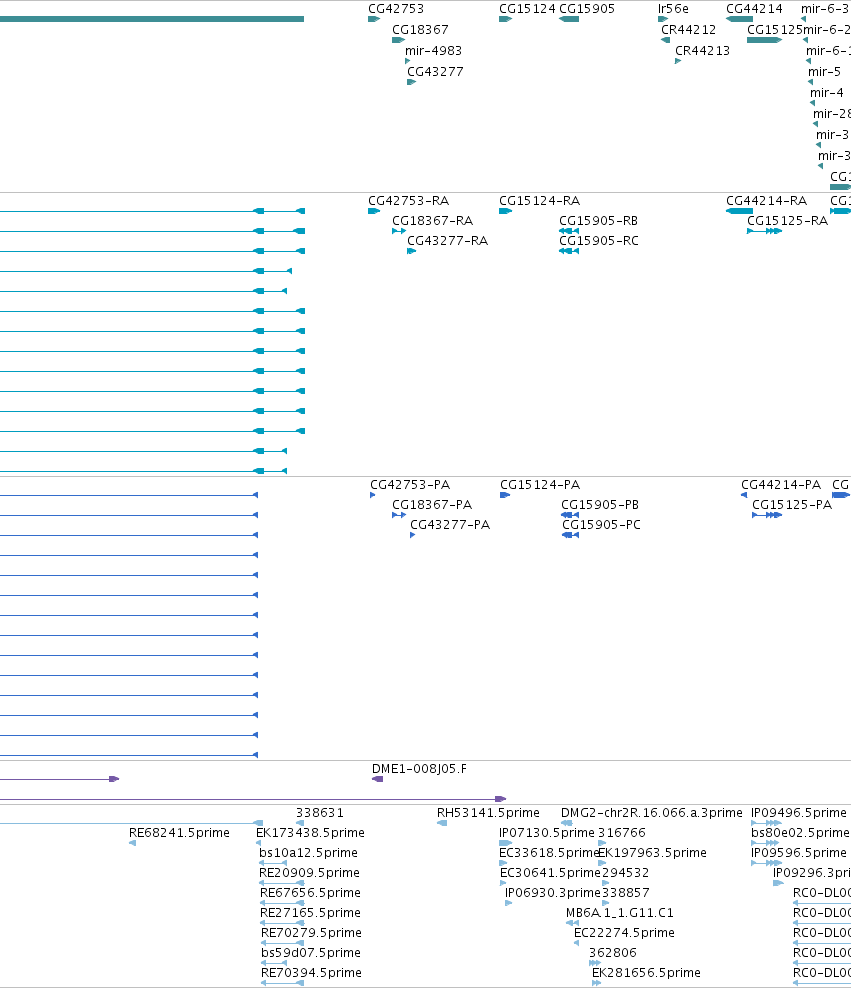Screen dimensions: 851x988
Task: Click the DMG2-chr2R.16.066.a.3prime label
Action: pyautogui.click(x=652, y=813)
